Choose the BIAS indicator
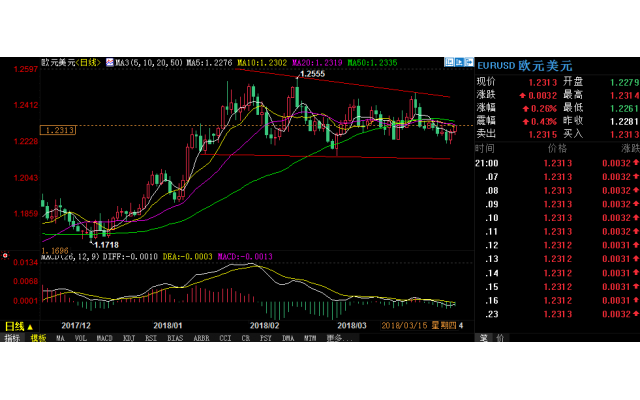Viewport: 640px width, 400px height. tap(175, 338)
